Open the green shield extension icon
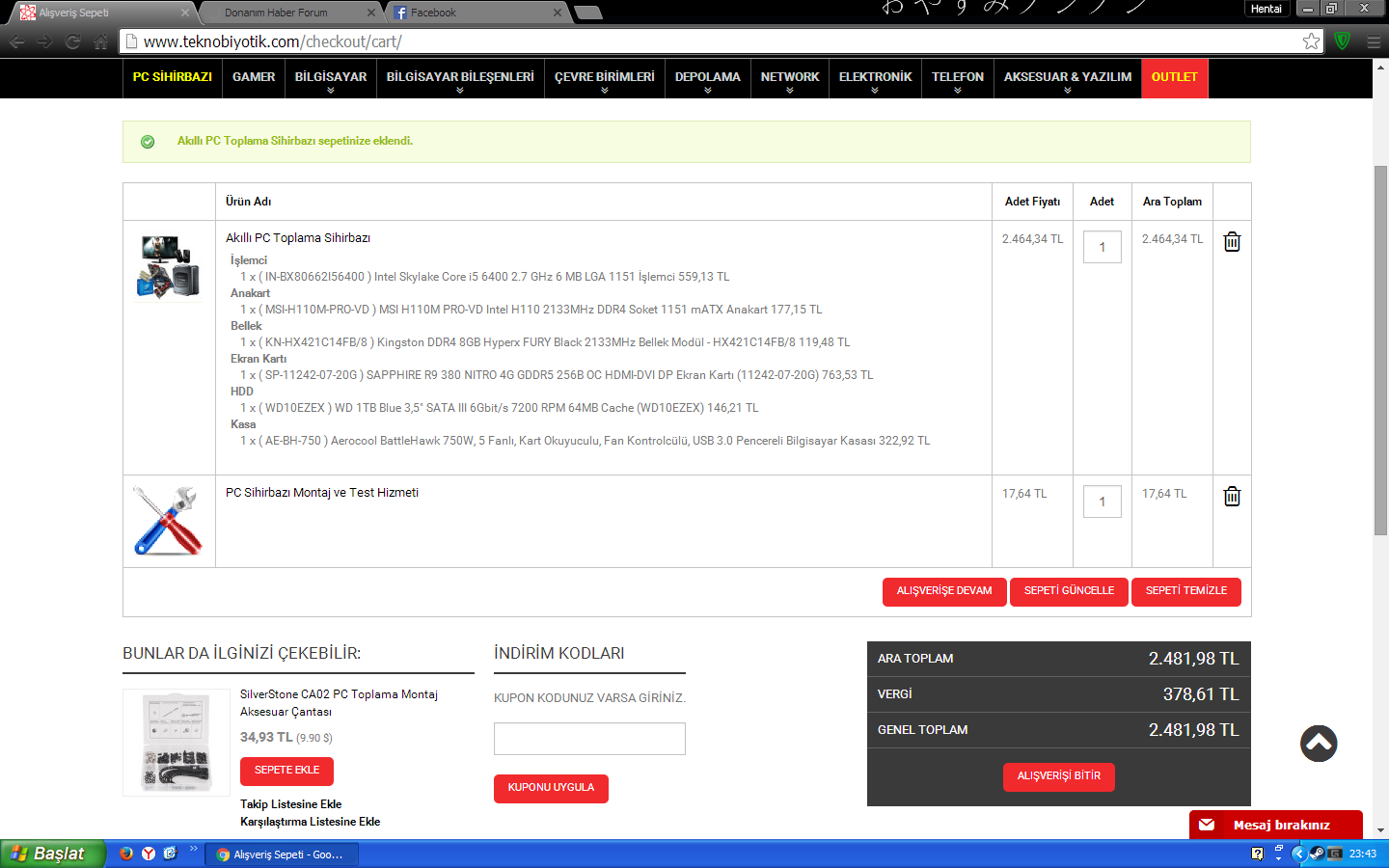The height and width of the screenshot is (868, 1389). tap(1342, 41)
